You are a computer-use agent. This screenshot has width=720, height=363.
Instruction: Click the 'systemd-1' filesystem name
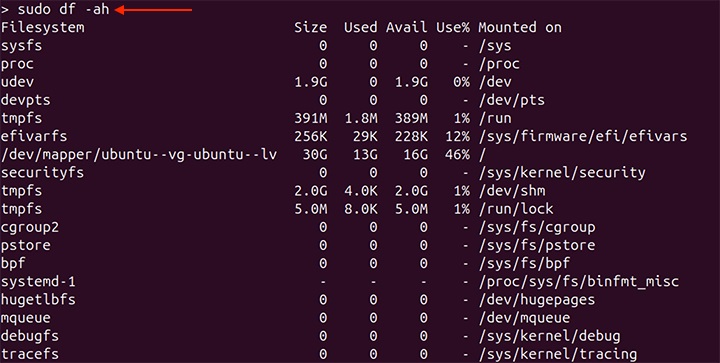click(x=38, y=282)
